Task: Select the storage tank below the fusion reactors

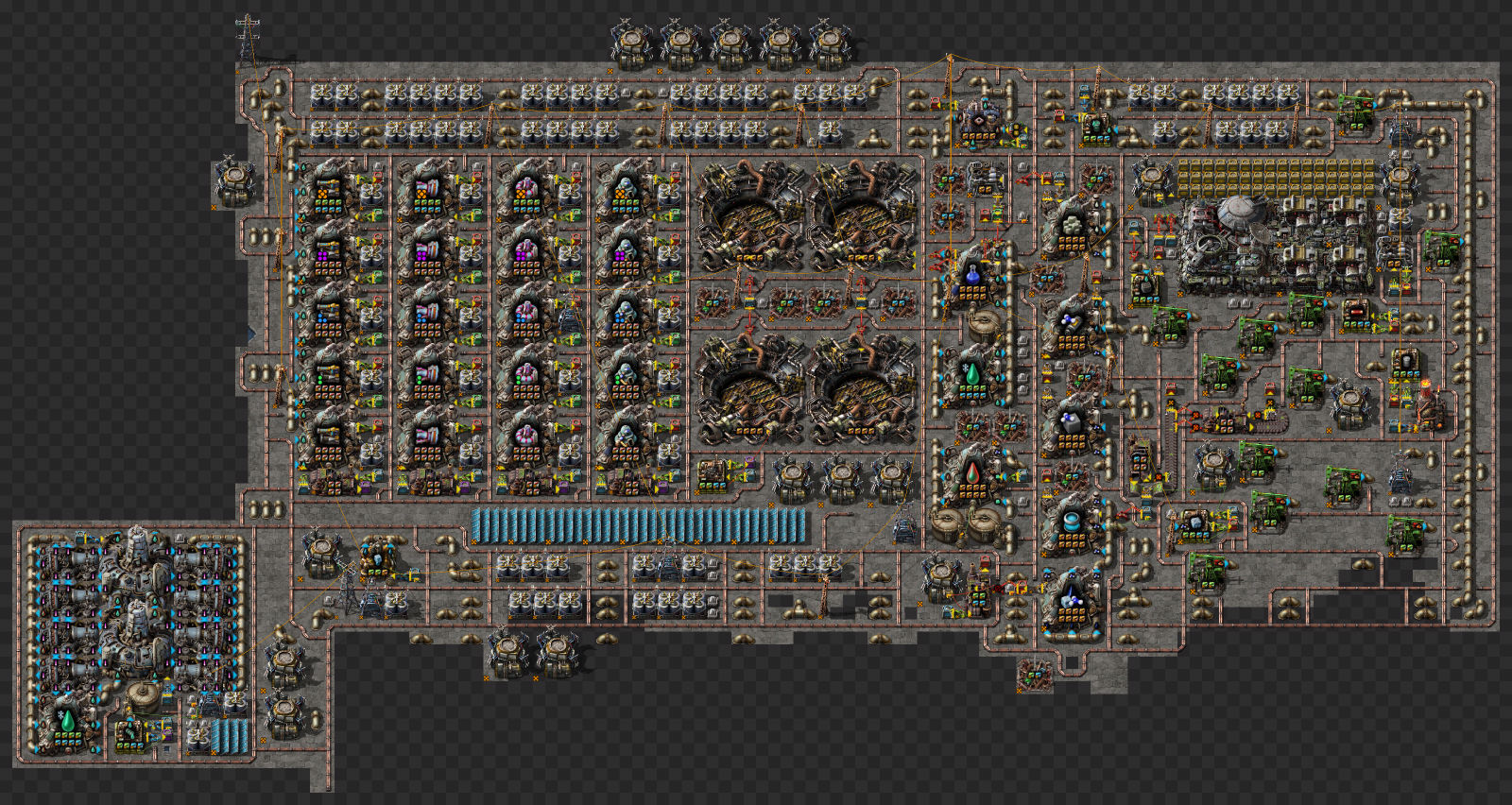Action: [142, 697]
